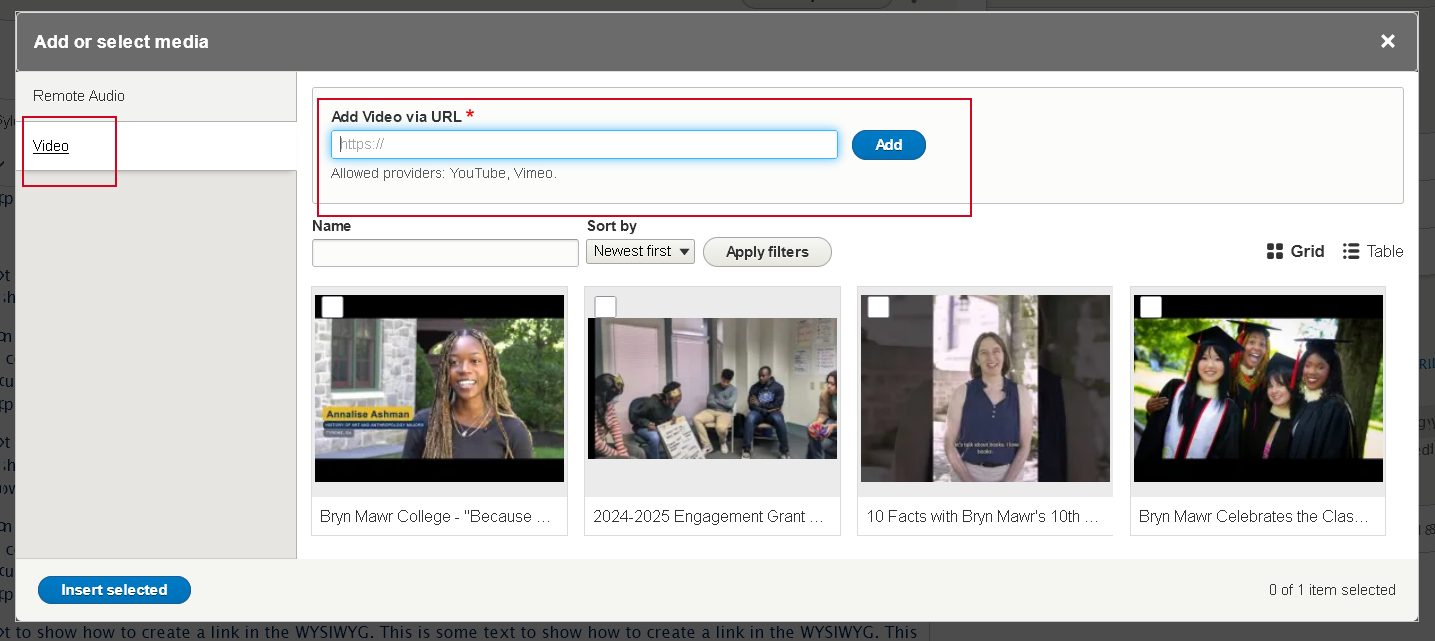The image size is (1435, 641).
Task: Check the 10 Facts with Bryn Mawr's 10th checkbox
Action: click(879, 307)
